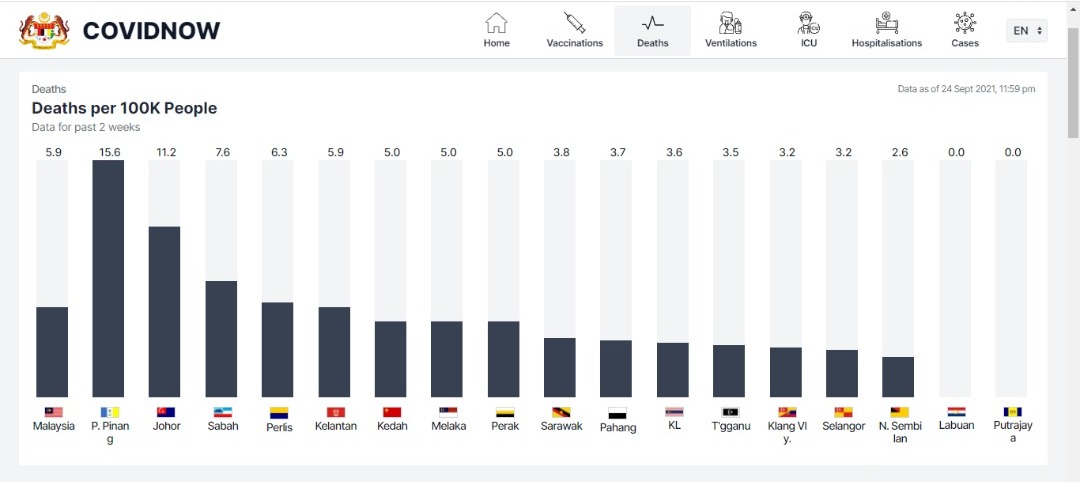Click the Sarawak flag icon
The height and width of the screenshot is (482, 1080).
(x=561, y=412)
